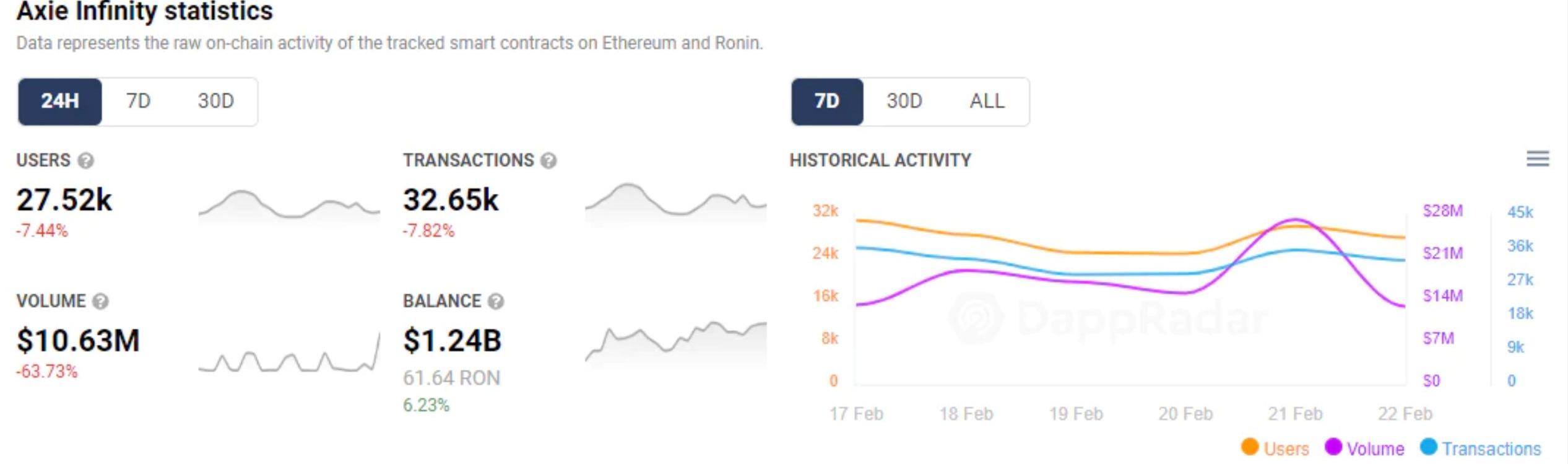Image resolution: width=1568 pixels, height=464 pixels.
Task: Toggle Volume series in chart legend
Action: 1364,448
